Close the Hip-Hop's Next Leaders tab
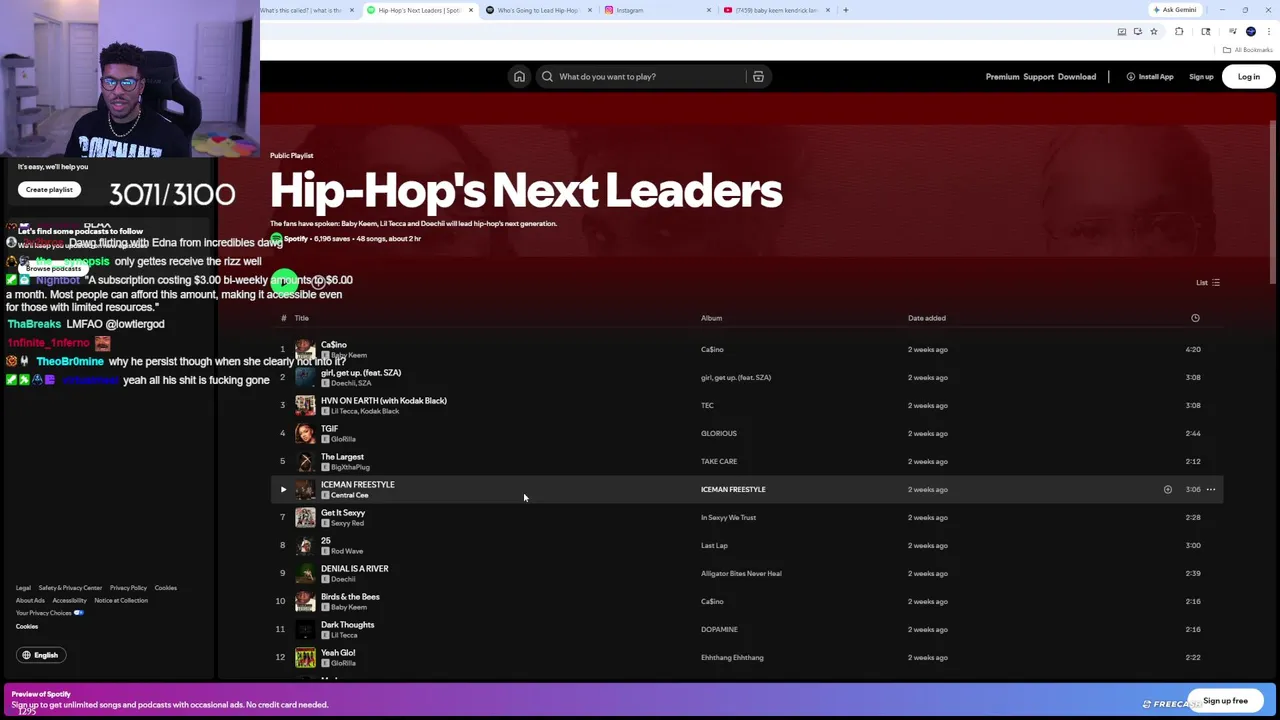This screenshot has width=1280, height=720. [471, 10]
